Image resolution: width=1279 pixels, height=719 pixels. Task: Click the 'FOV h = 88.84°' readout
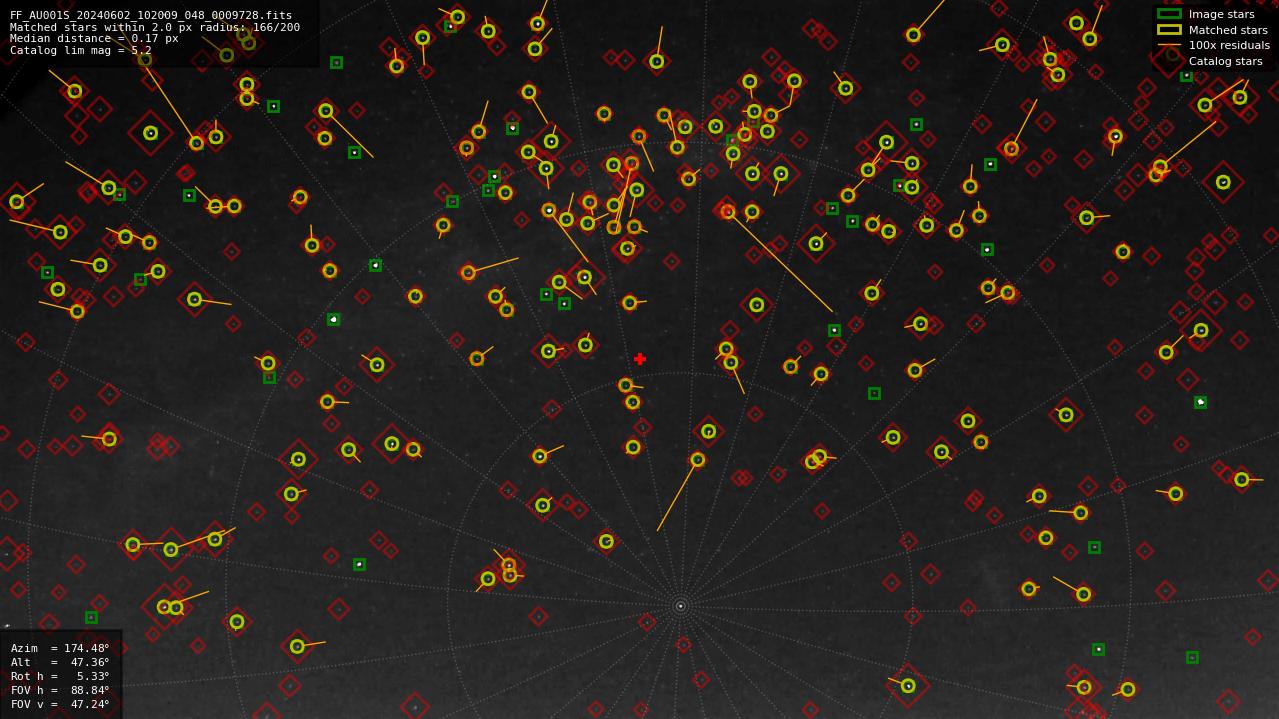pyautogui.click(x=60, y=690)
